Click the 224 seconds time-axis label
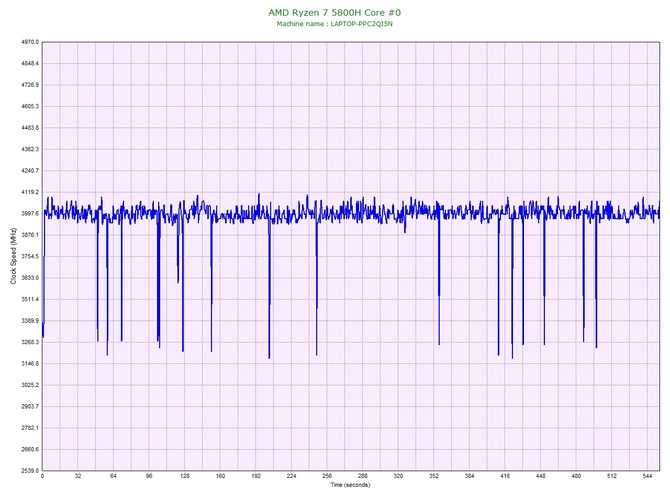Screen dimensions: 670x502 pyautogui.click(x=291, y=476)
